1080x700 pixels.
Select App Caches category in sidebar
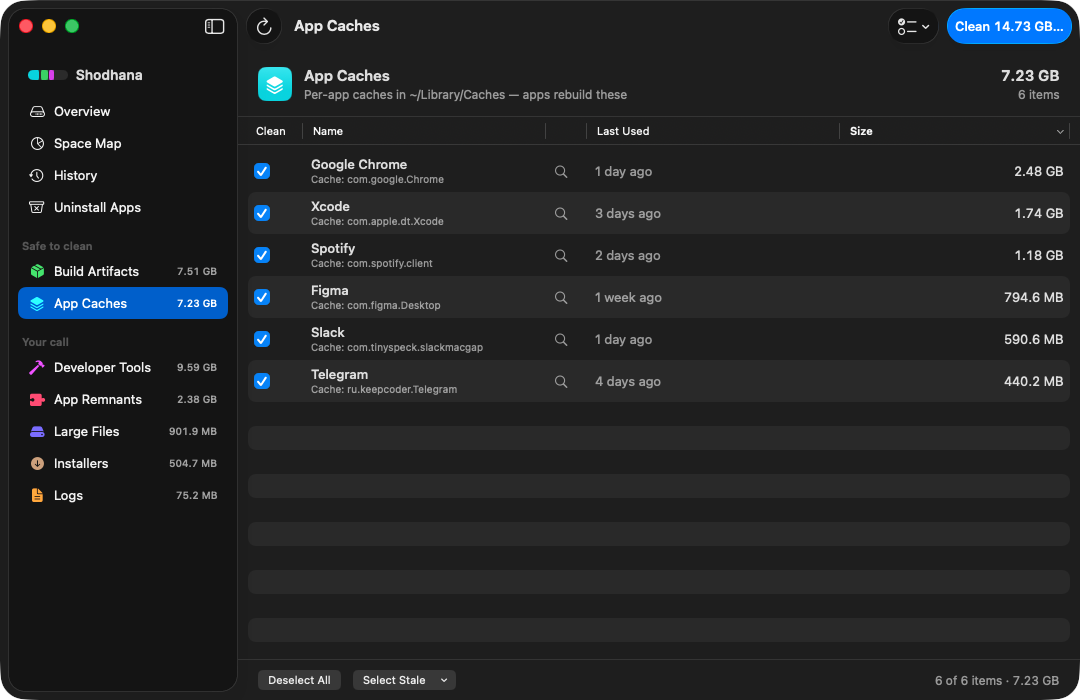coord(123,303)
